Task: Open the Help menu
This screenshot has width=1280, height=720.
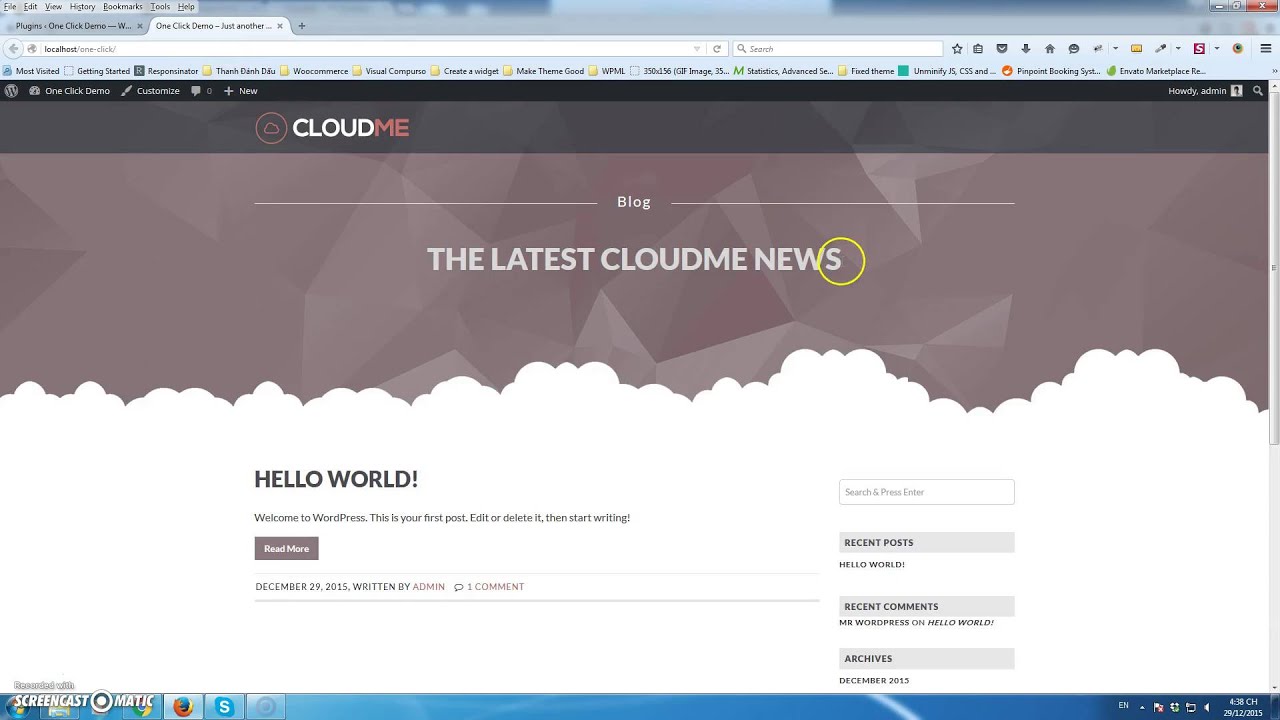Action: 186,6
